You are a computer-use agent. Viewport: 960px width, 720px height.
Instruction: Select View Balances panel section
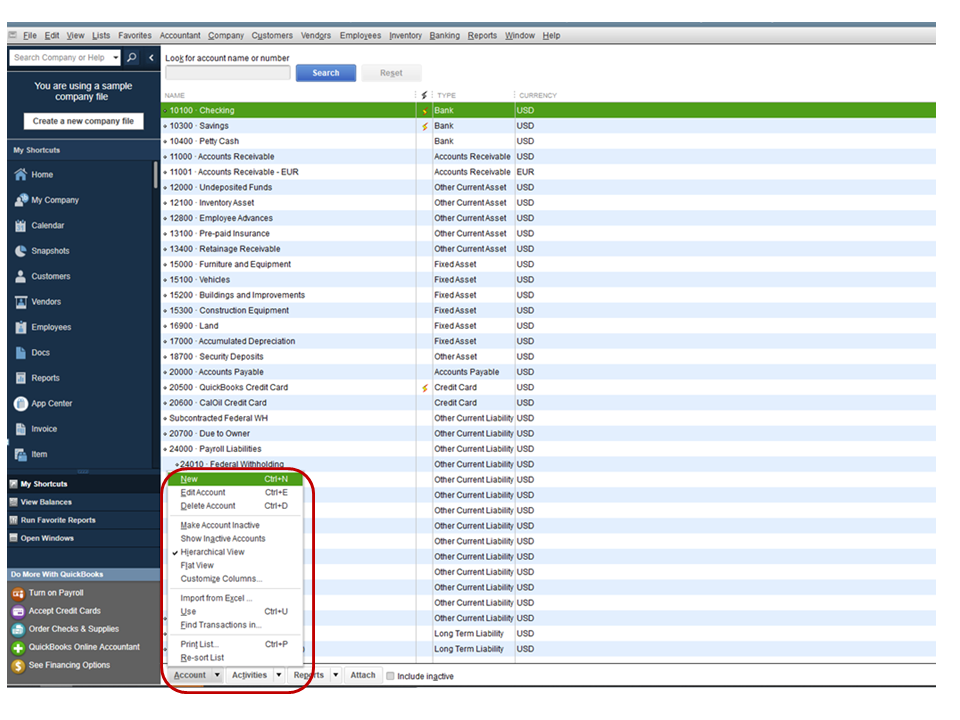tap(83, 502)
